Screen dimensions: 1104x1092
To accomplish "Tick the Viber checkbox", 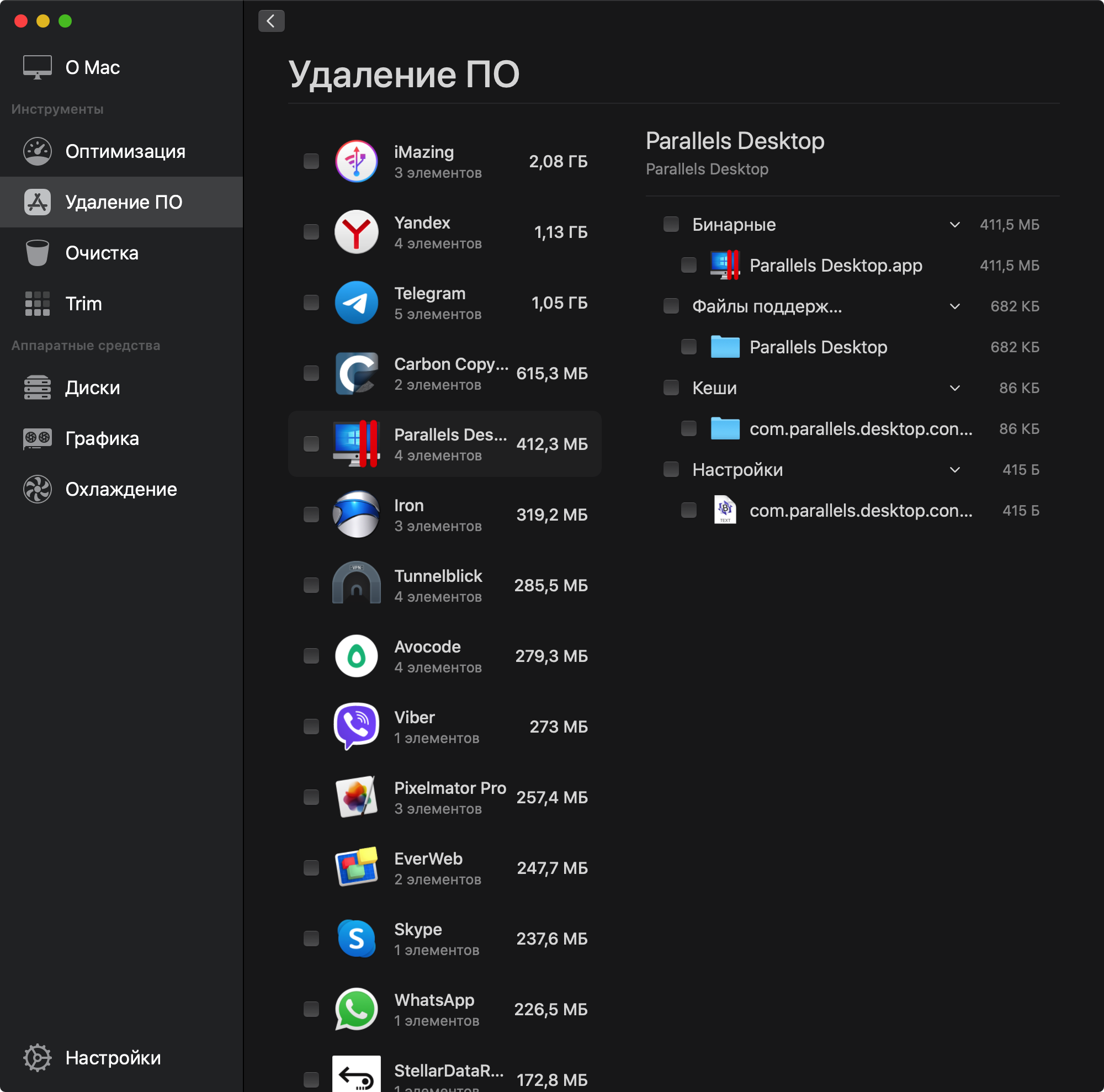I will tap(311, 727).
